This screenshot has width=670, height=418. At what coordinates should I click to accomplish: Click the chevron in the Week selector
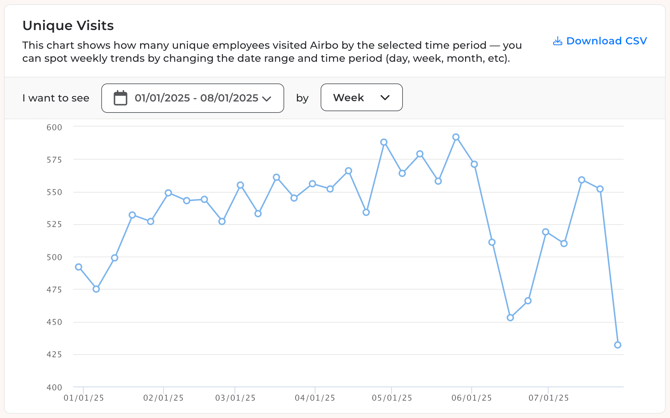click(385, 98)
